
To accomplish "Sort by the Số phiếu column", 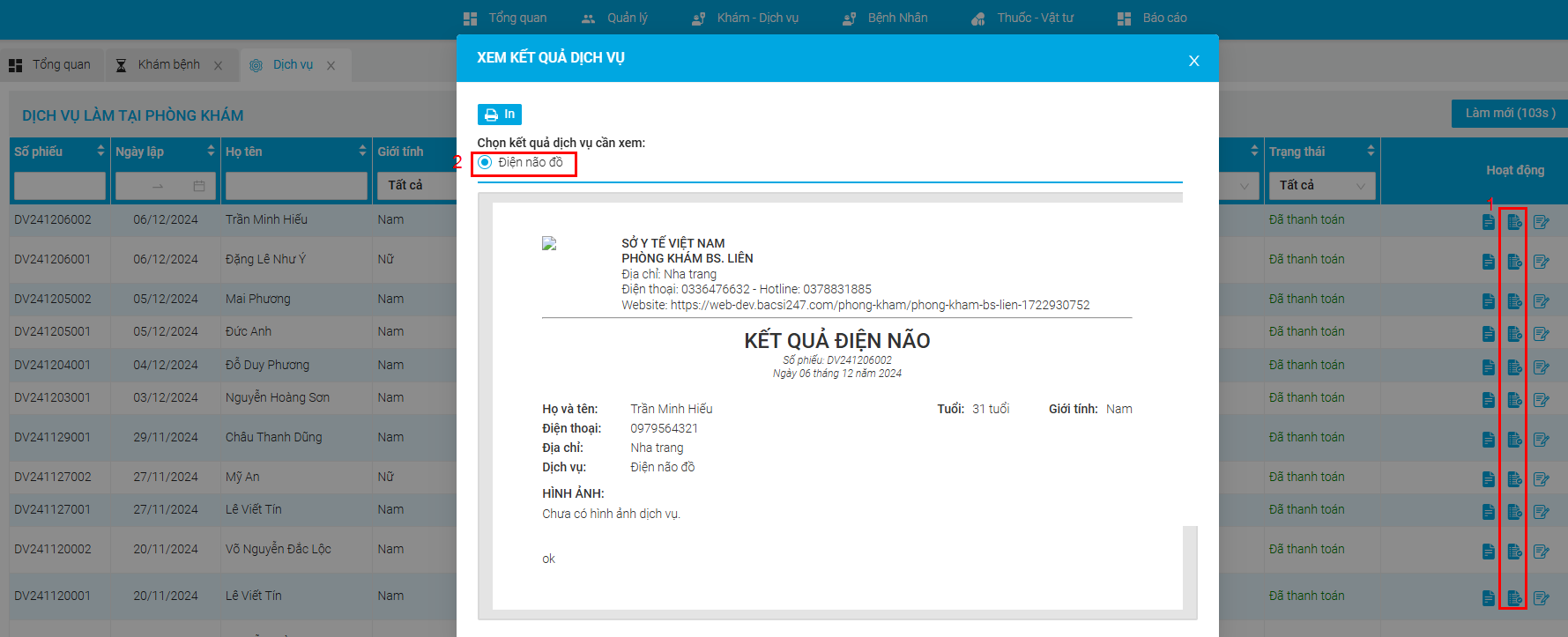I will point(100,152).
